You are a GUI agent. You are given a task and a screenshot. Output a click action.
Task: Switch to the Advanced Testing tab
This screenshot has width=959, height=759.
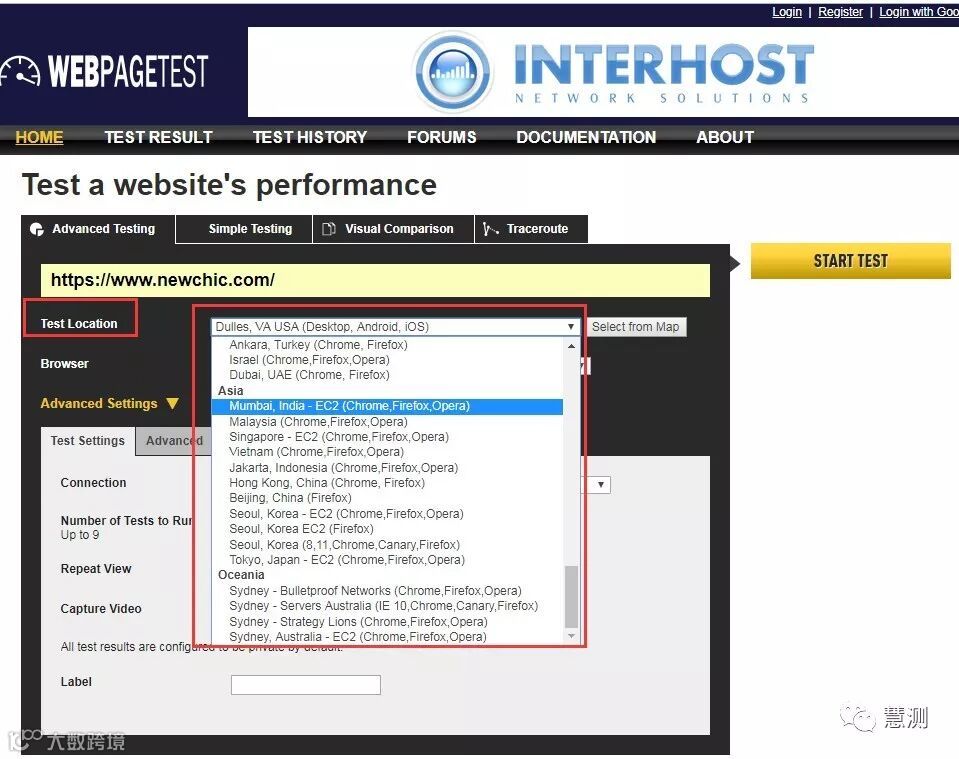pyautogui.click(x=98, y=229)
